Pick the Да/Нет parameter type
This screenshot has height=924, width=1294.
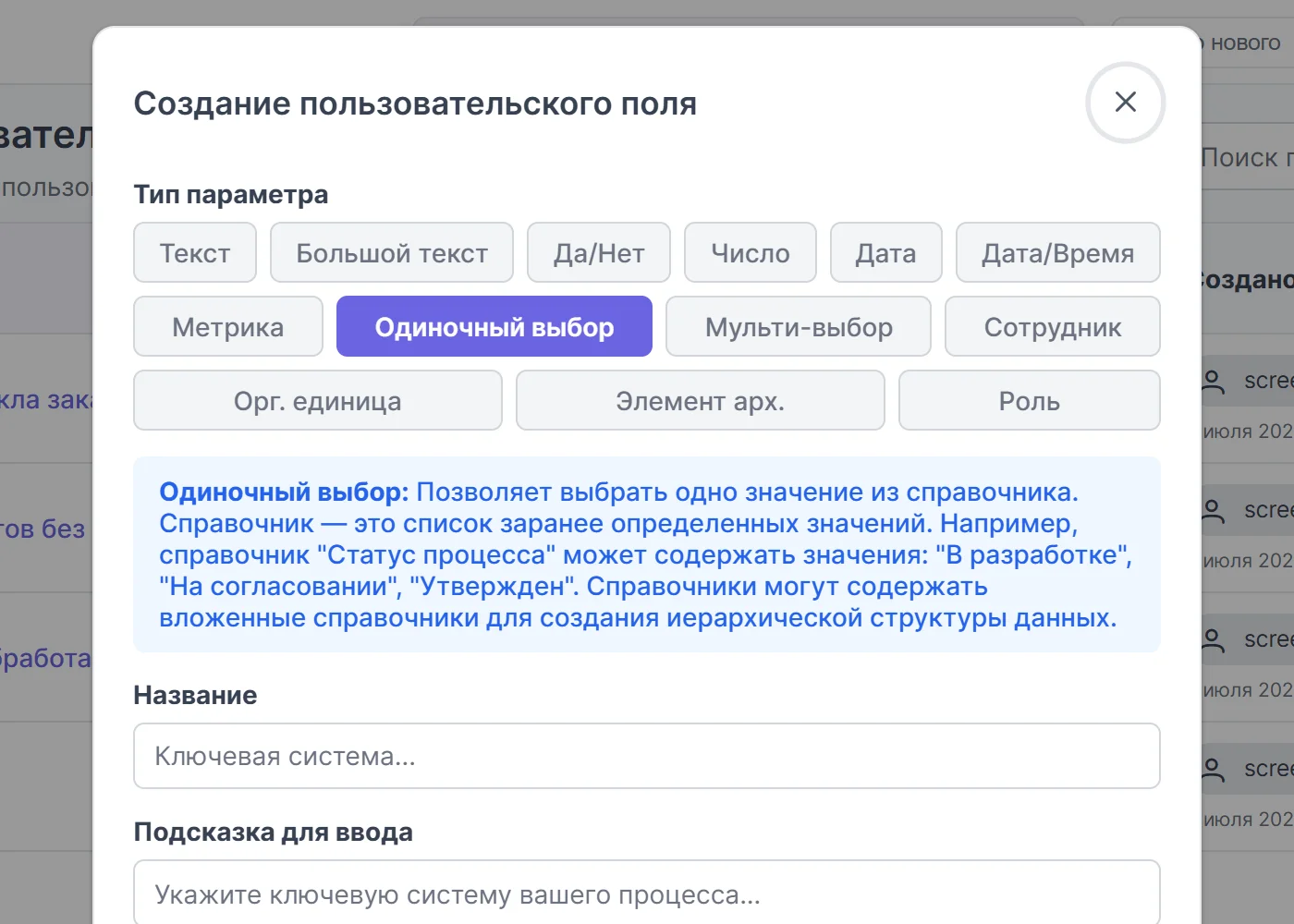click(x=599, y=252)
